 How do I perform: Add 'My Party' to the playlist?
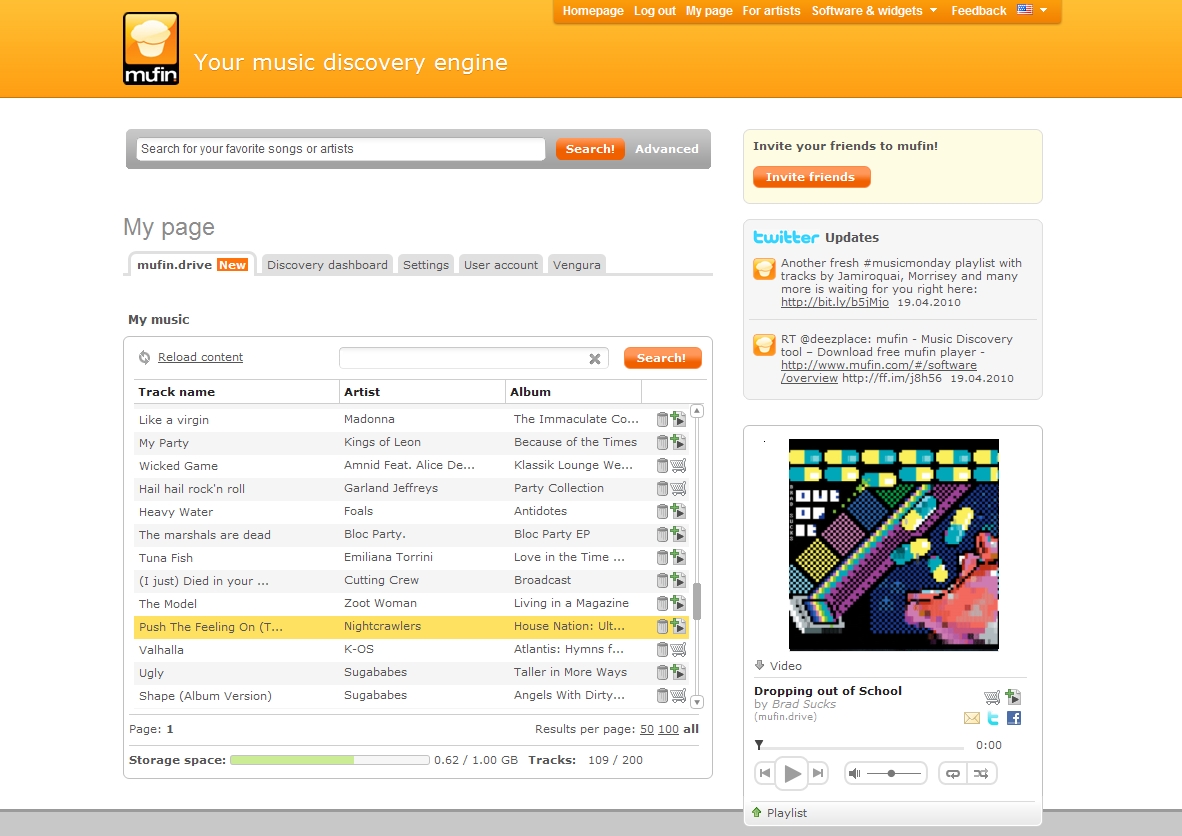(x=678, y=442)
